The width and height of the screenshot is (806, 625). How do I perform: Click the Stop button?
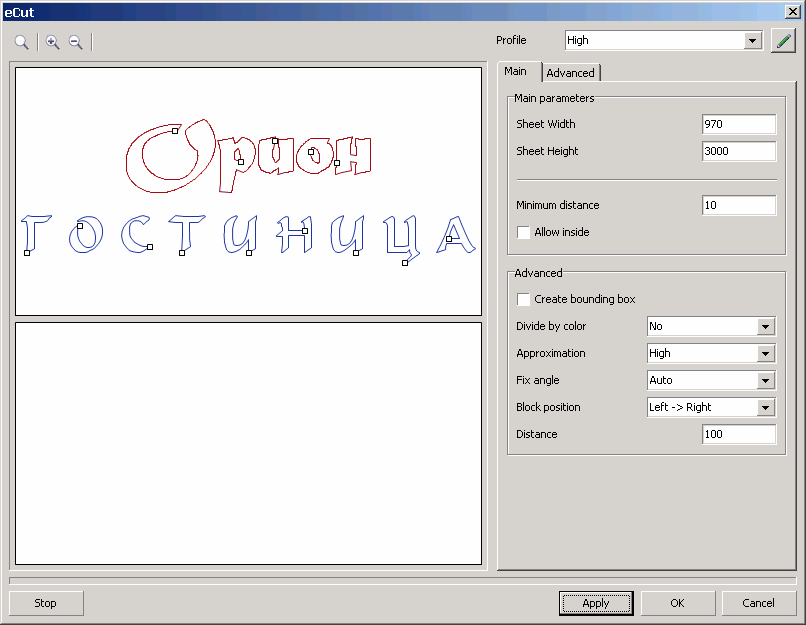pos(46,603)
